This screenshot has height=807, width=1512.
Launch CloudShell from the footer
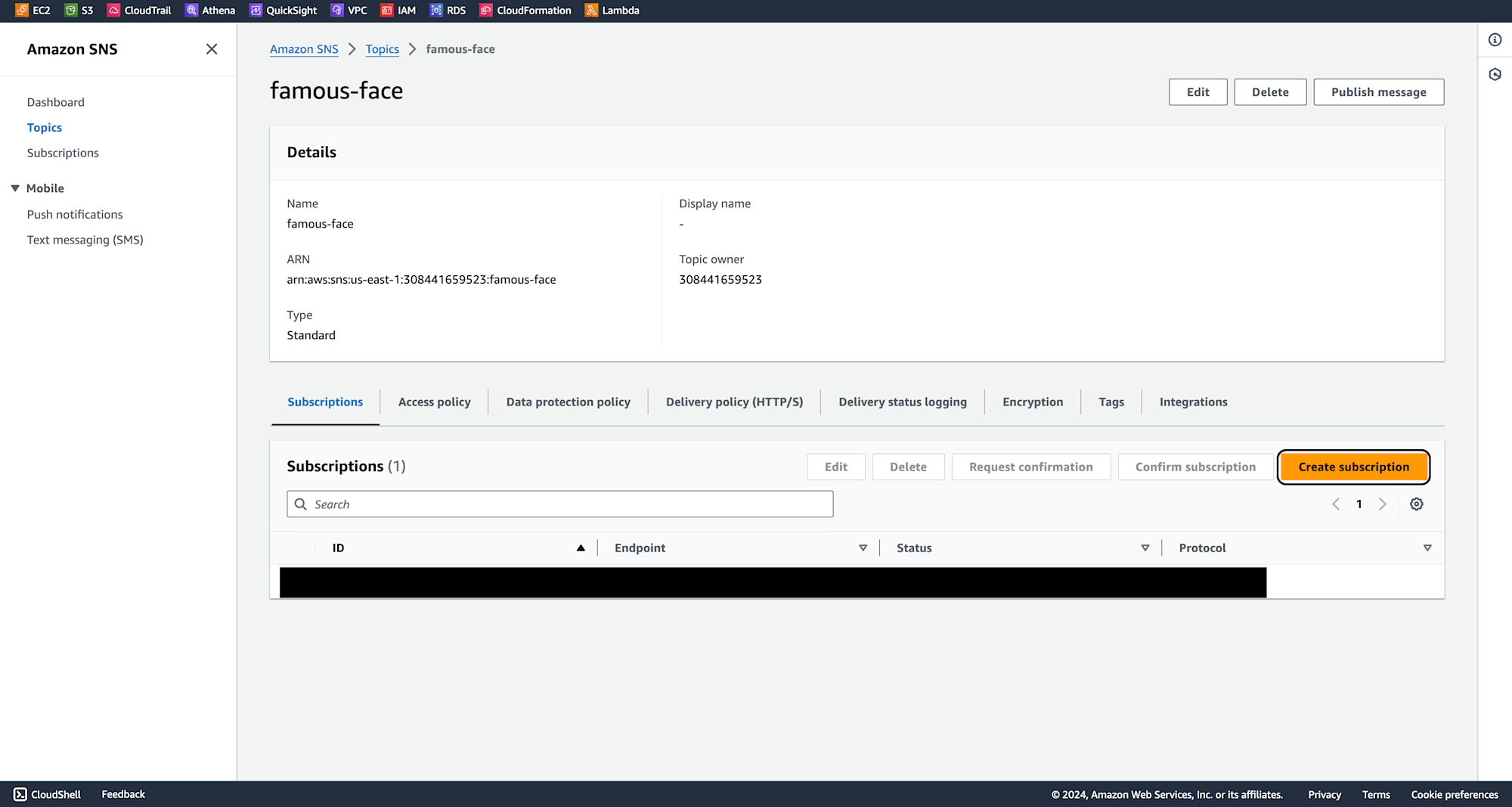(47, 794)
